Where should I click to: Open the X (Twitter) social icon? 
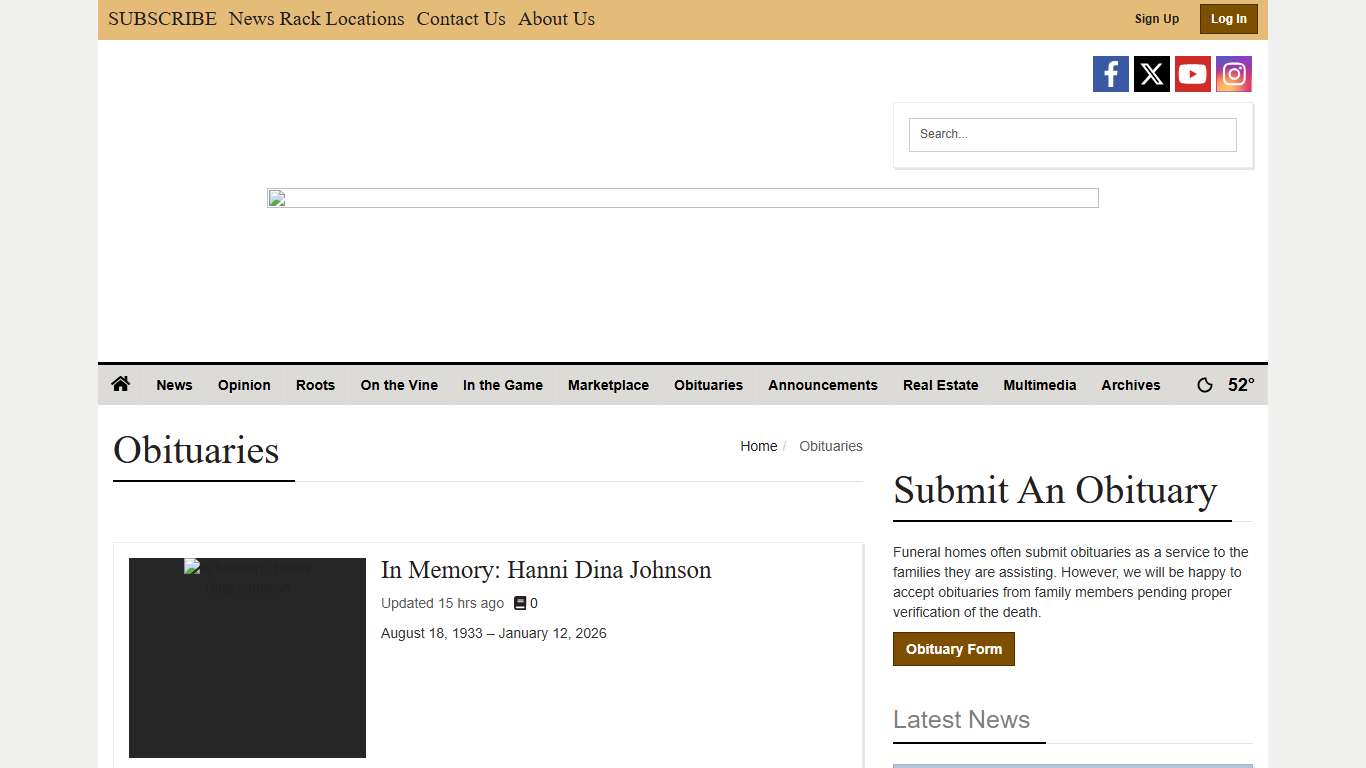[1151, 74]
